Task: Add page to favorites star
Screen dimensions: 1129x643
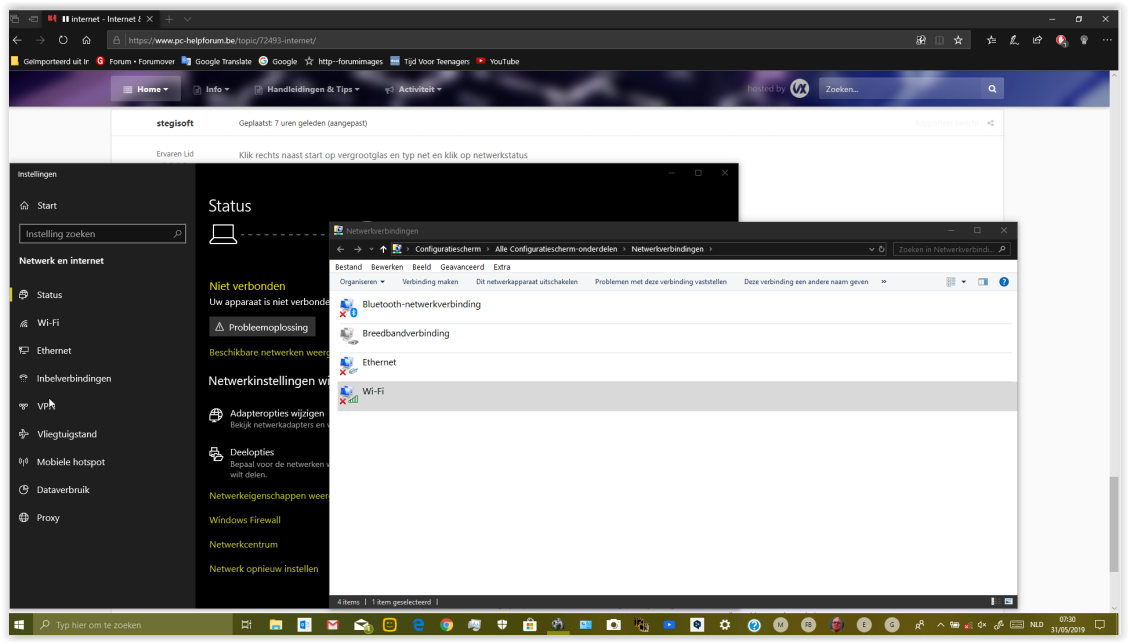Action: click(x=958, y=40)
